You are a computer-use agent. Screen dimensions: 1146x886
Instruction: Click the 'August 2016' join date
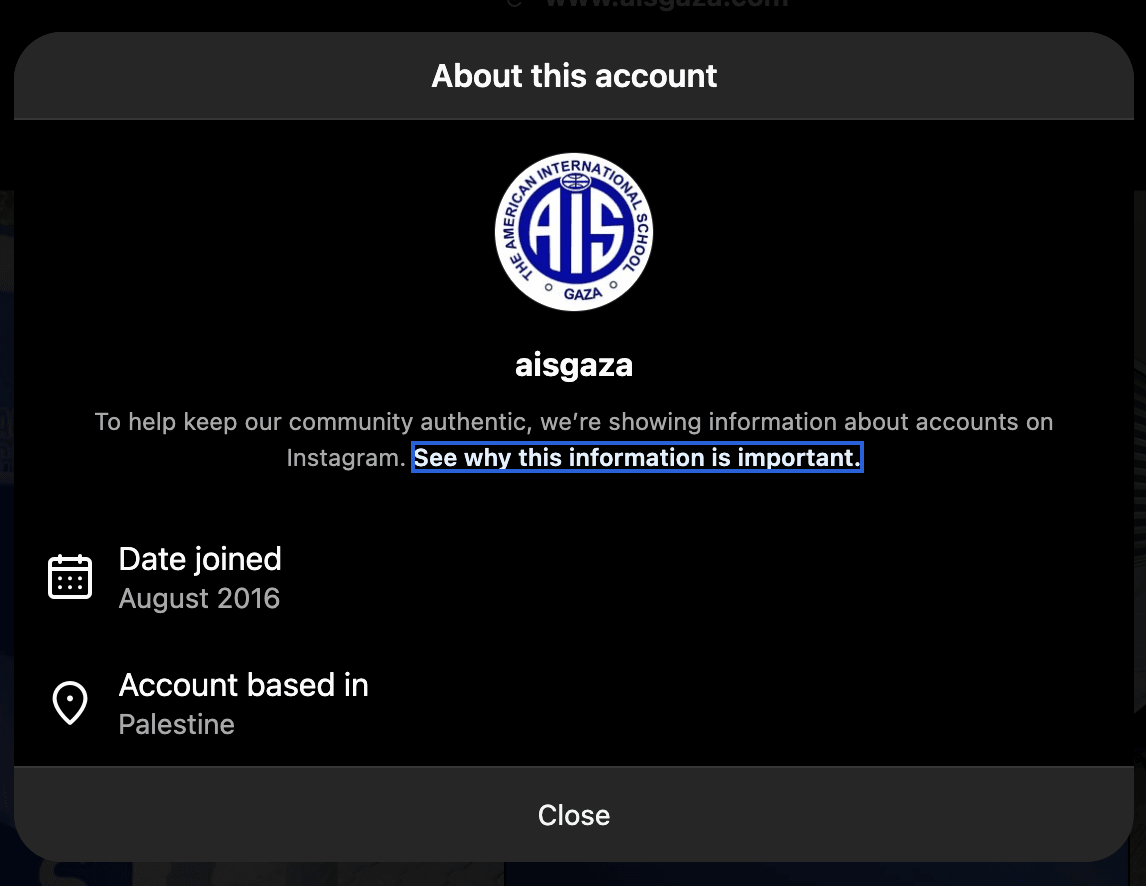199,599
